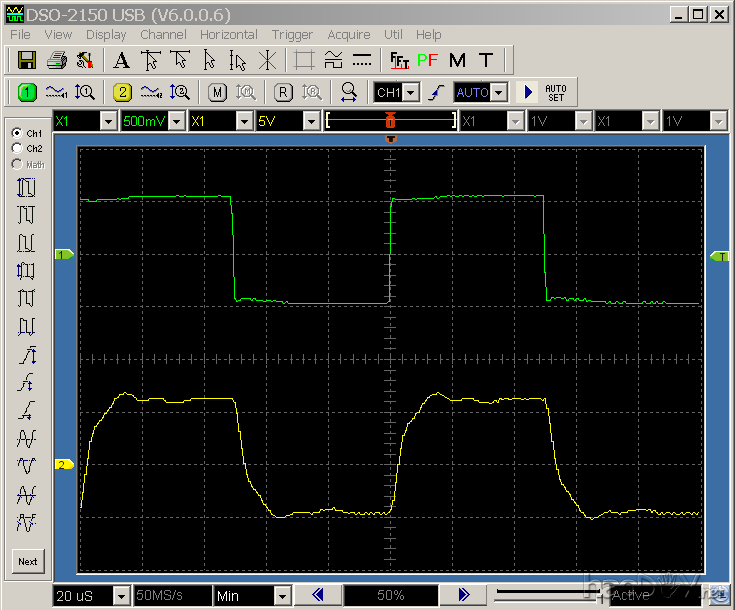
Task: Open the Trigger menu
Action: [x=292, y=34]
